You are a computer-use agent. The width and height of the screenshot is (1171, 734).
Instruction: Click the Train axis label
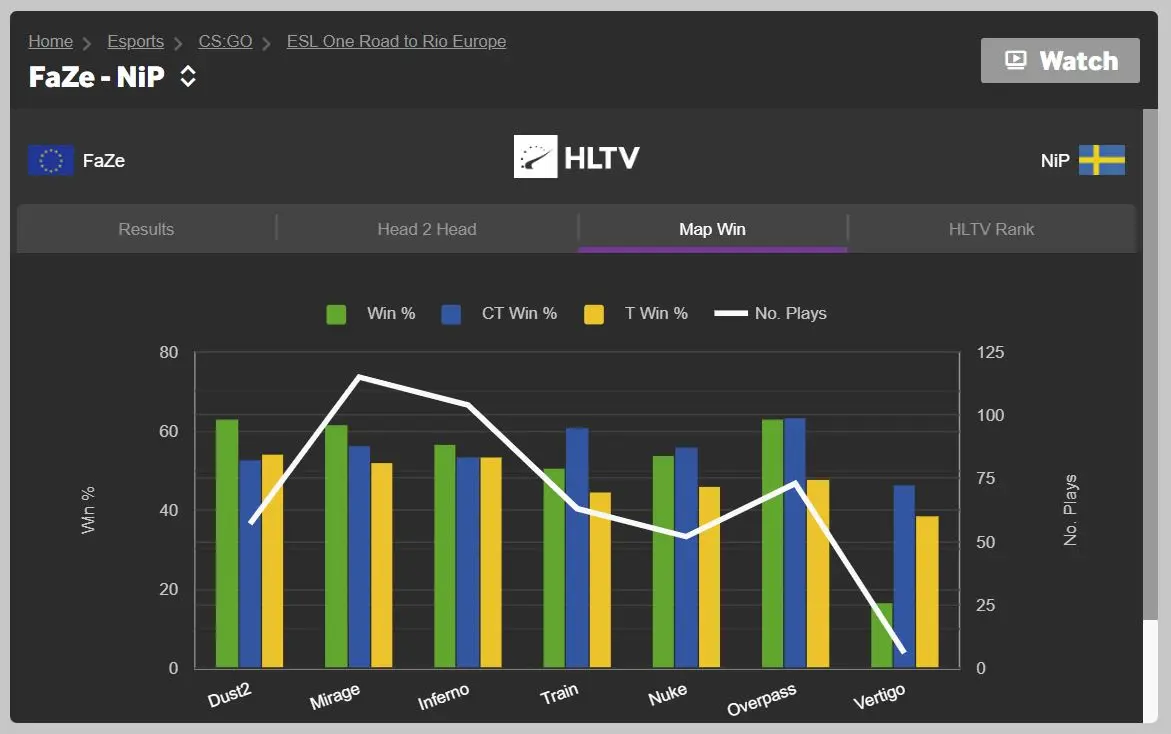coord(559,694)
